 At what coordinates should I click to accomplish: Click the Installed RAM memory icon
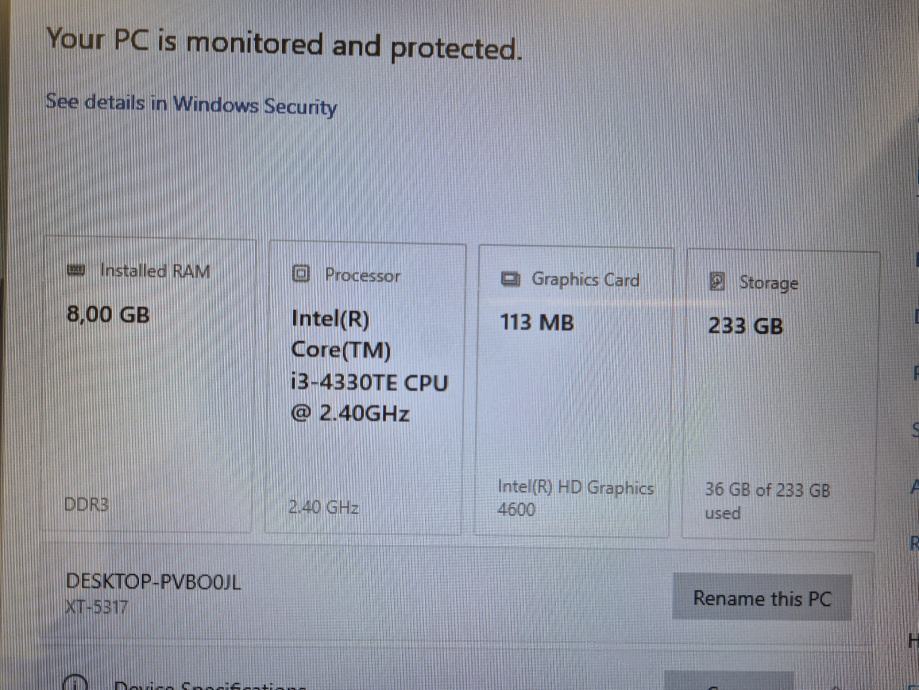(x=75, y=271)
